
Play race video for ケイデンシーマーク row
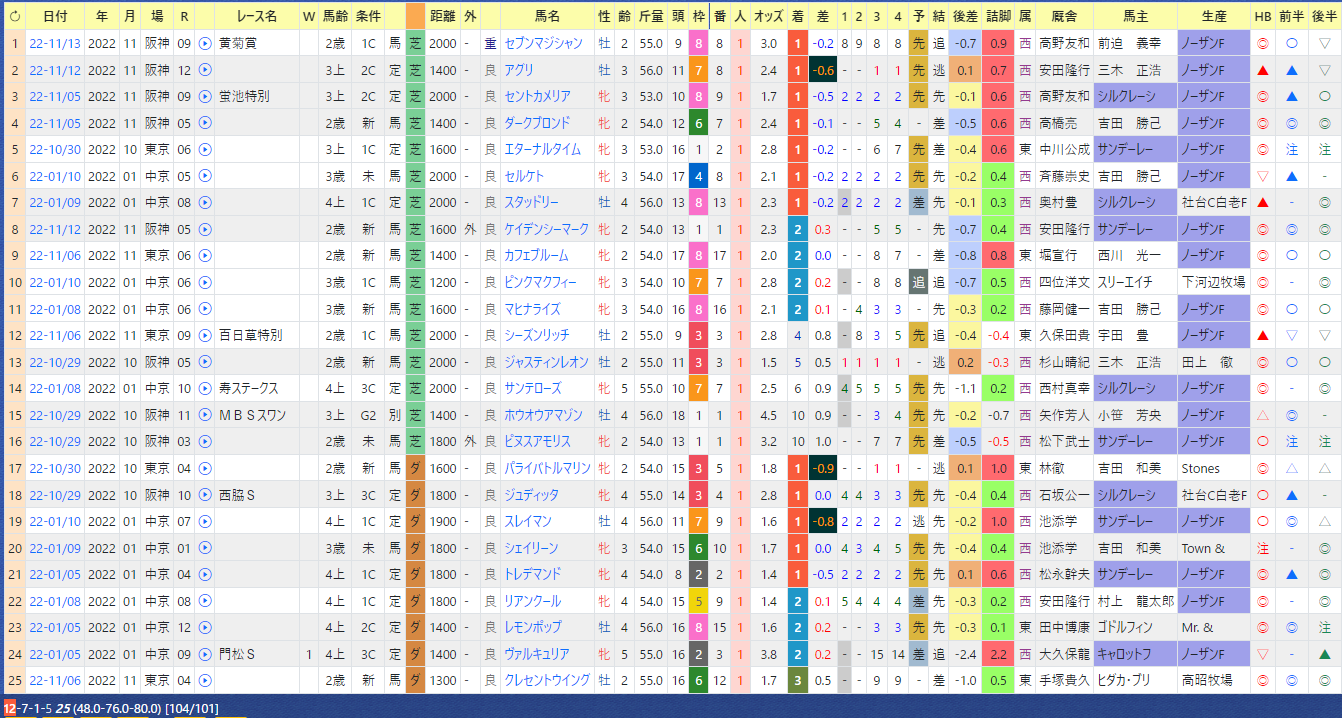tap(205, 229)
